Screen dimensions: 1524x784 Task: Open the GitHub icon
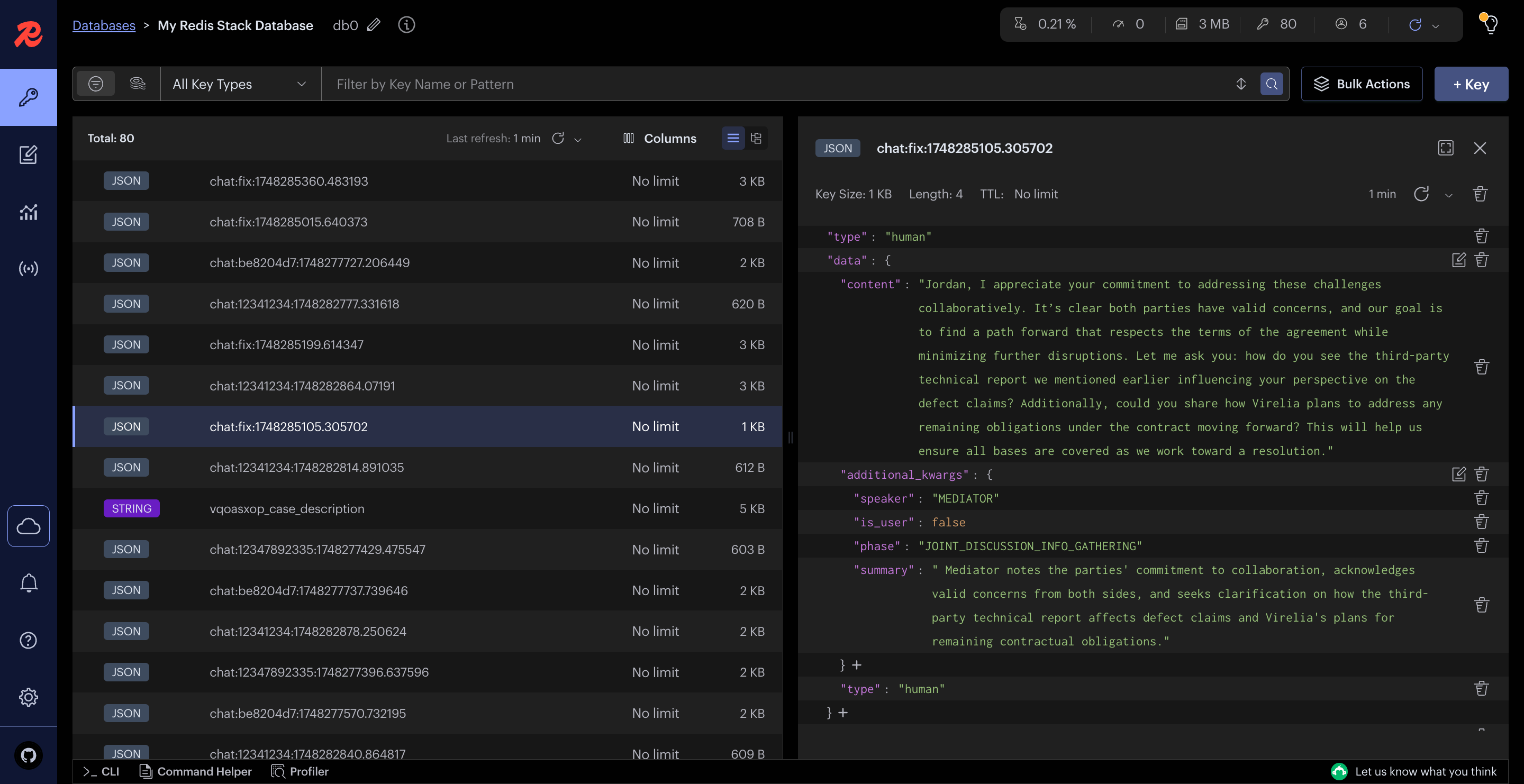(29, 755)
